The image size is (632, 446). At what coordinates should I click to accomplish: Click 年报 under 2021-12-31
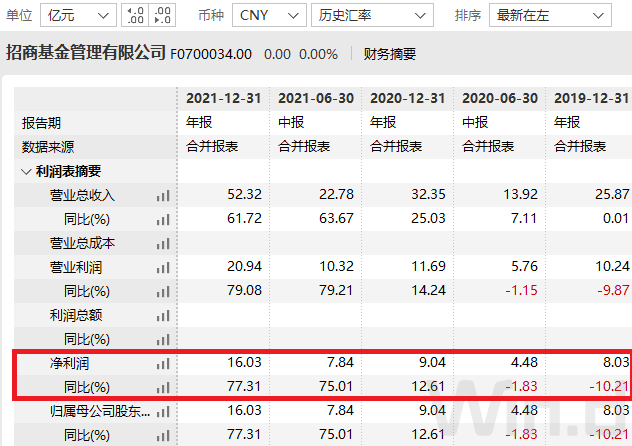click(199, 122)
